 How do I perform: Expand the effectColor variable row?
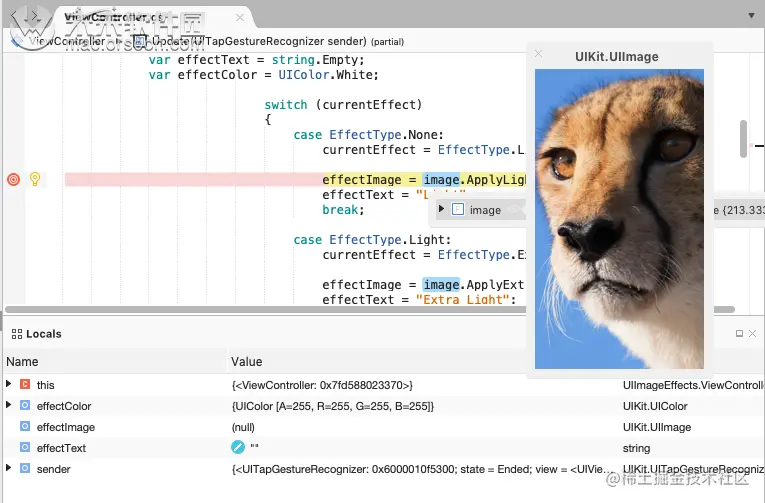(x=8, y=405)
